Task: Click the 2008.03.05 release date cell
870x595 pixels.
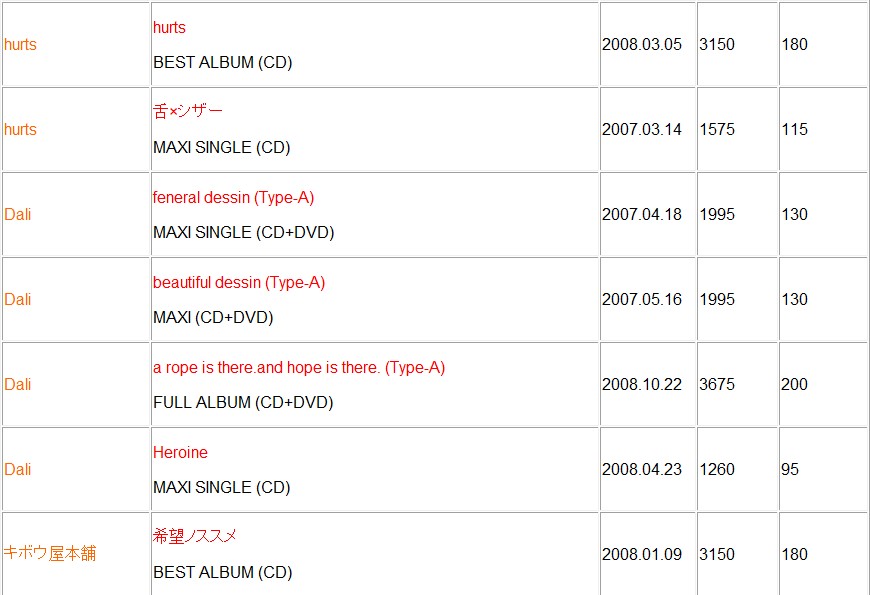Action: (641, 45)
